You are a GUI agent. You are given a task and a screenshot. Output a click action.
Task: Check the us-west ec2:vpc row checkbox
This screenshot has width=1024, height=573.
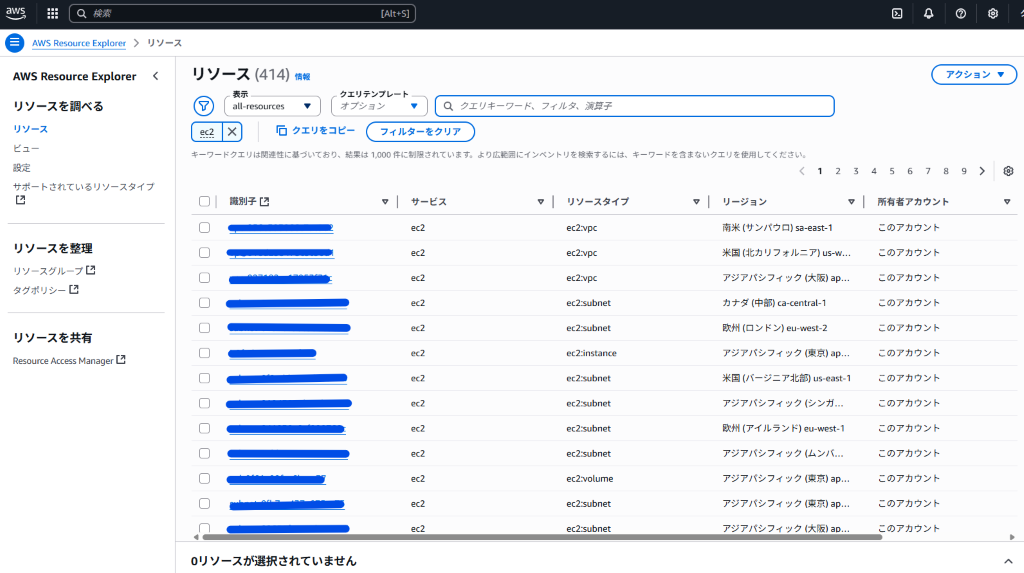point(204,252)
